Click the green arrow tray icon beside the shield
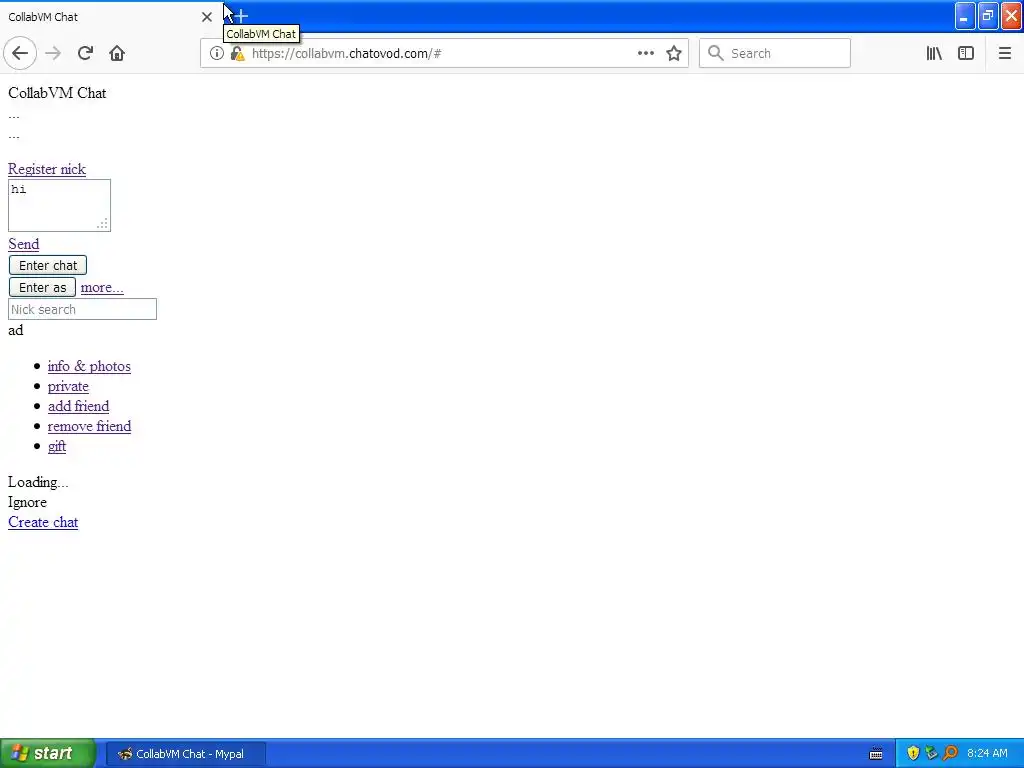The width and height of the screenshot is (1024, 768). click(x=931, y=754)
